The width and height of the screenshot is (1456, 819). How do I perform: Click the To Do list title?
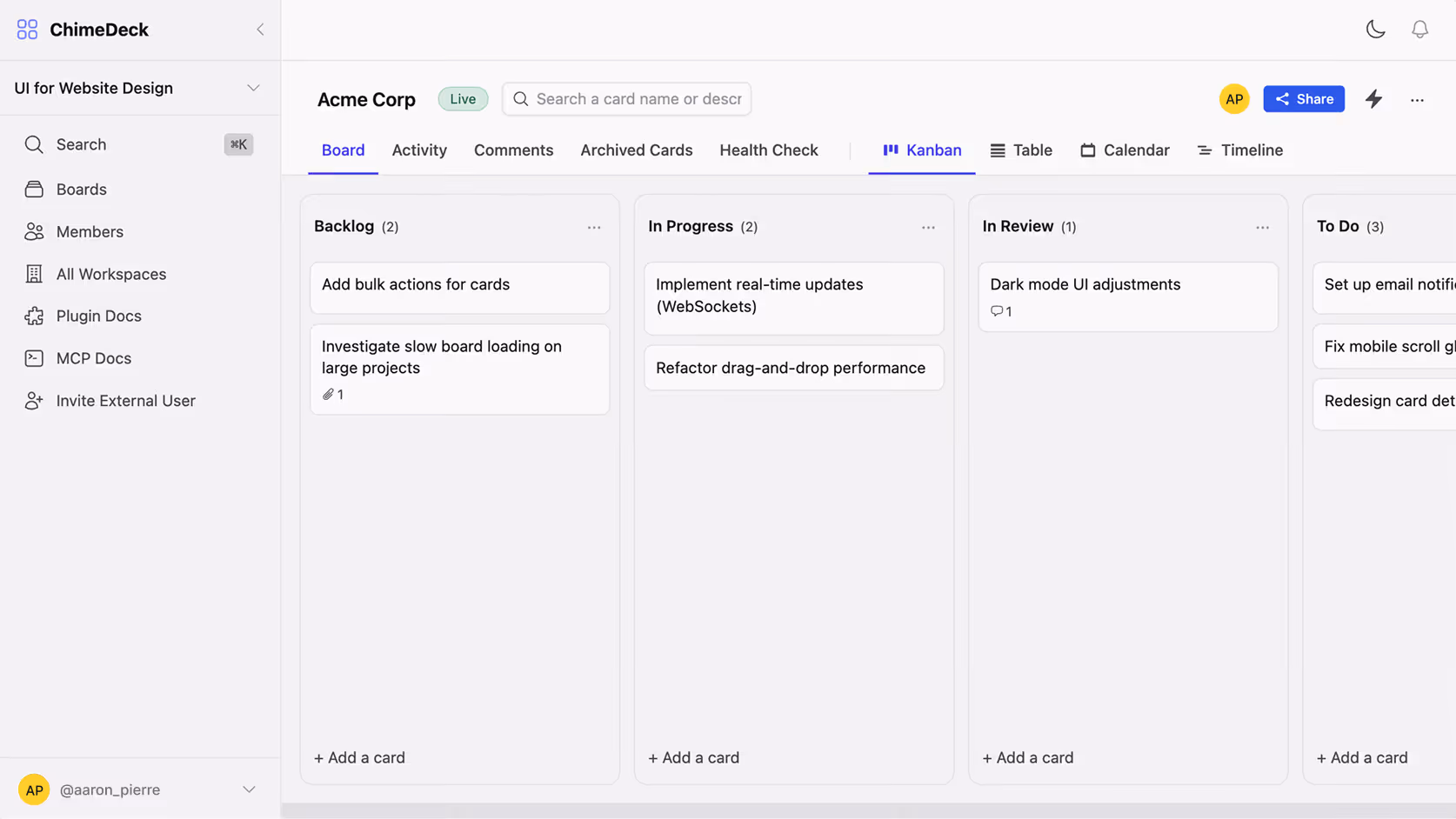1338,226
